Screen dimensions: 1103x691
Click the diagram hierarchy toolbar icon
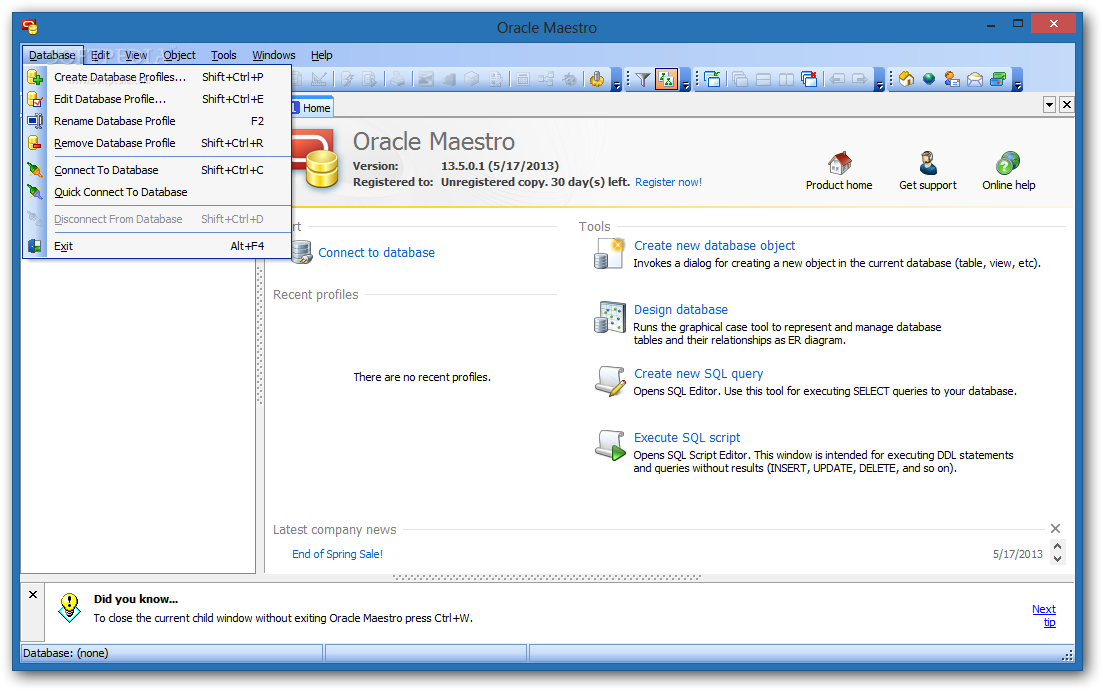(546, 80)
